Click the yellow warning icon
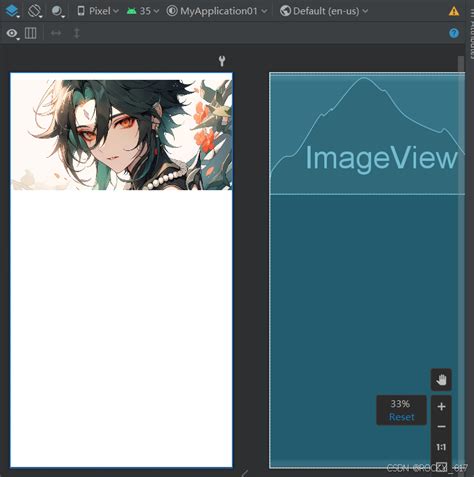Screen dimensions: 474x477 pos(454,11)
